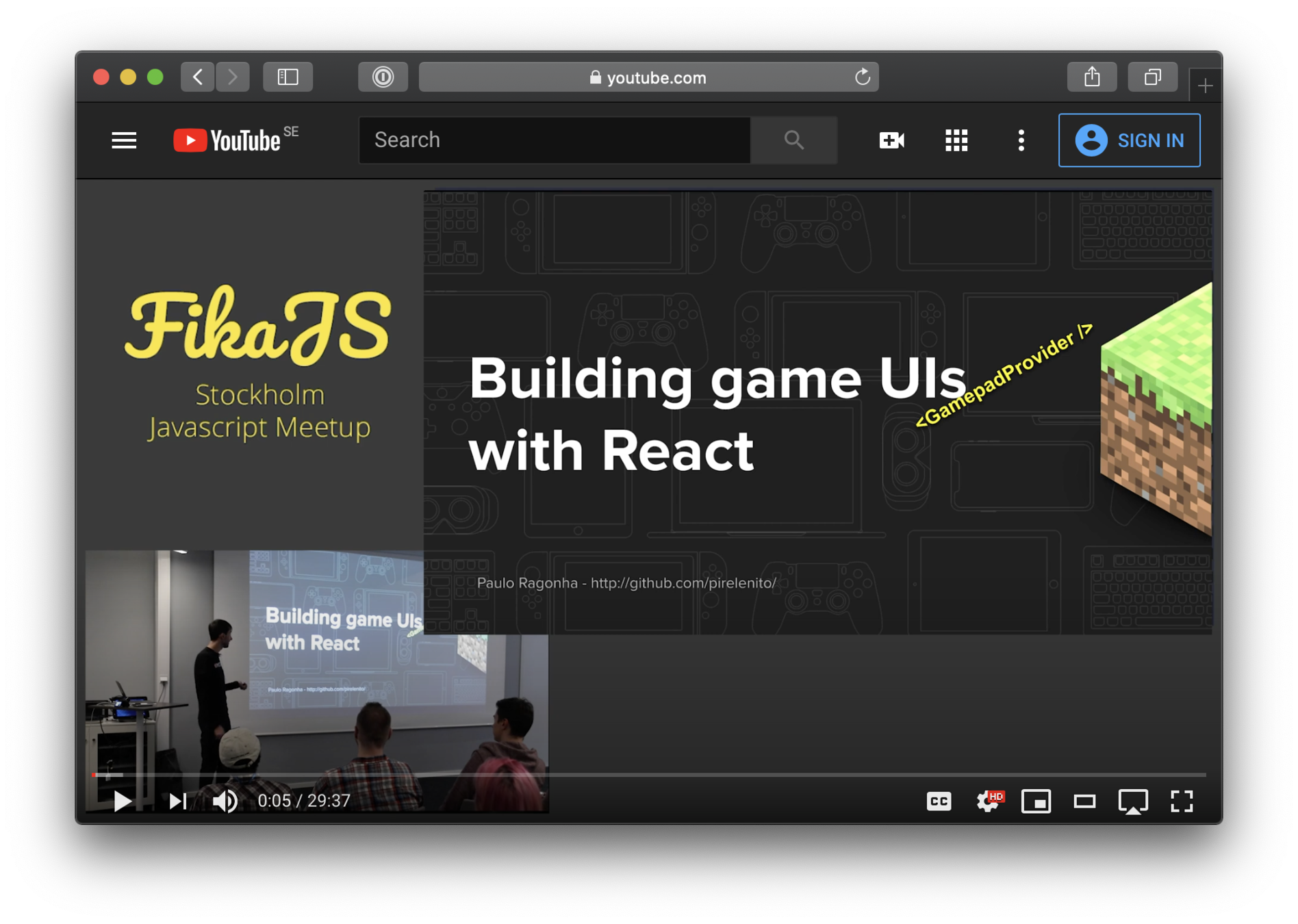Toggle closed captions on the video
The height and width of the screenshot is (924, 1298).
pos(939,801)
